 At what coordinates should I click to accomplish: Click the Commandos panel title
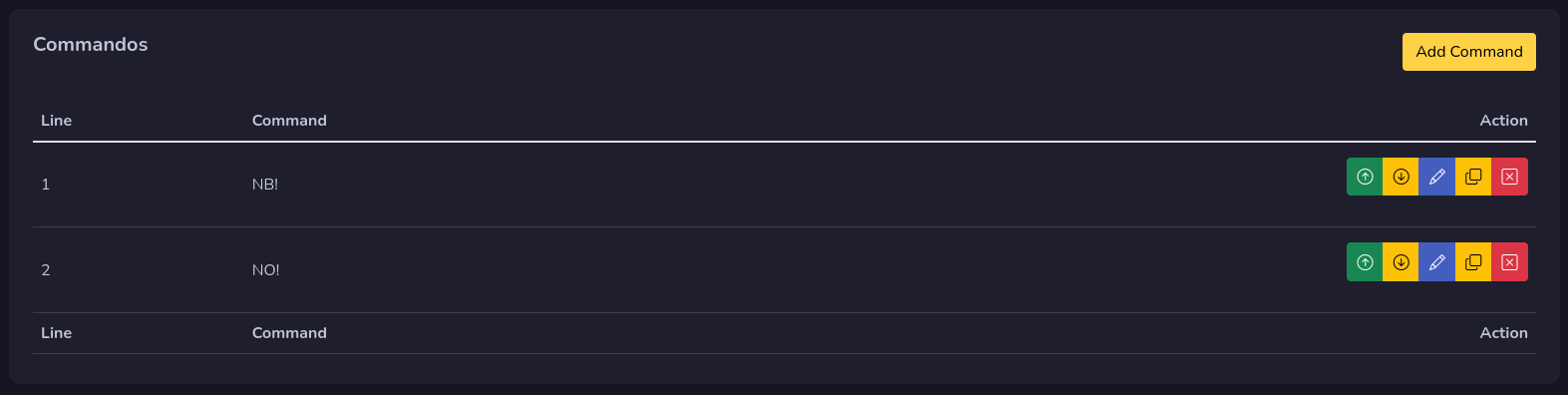91,44
